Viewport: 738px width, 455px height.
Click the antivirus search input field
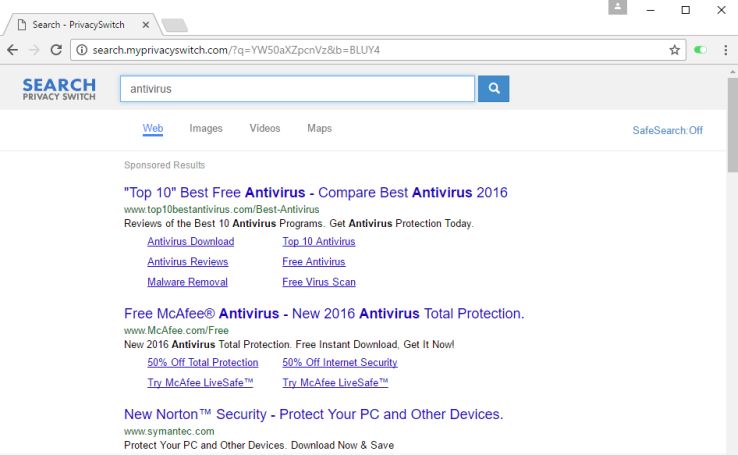click(297, 89)
